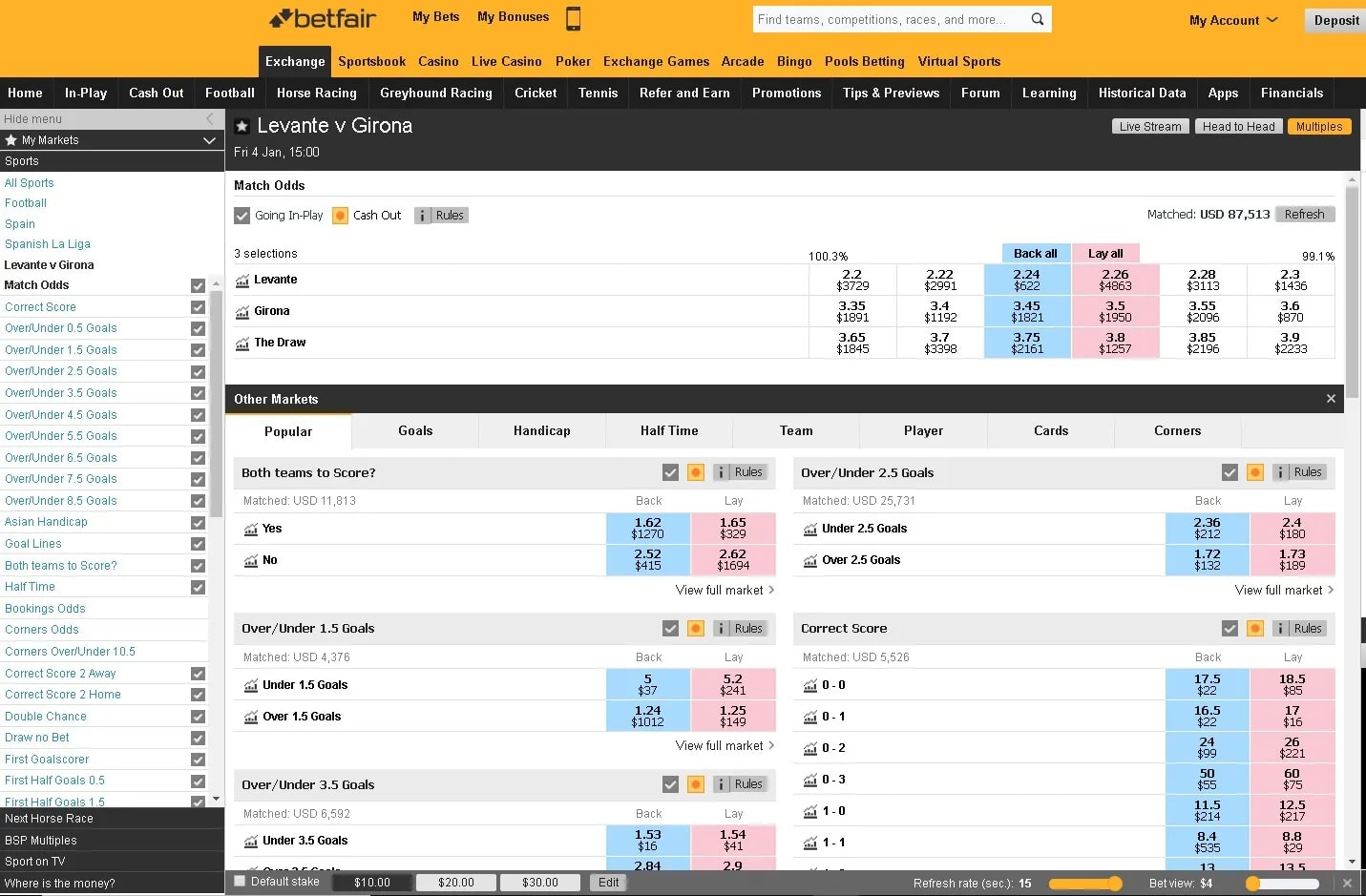Open the Spanish La Liga sidebar link
Screen dimensions: 1366x896
click(48, 244)
